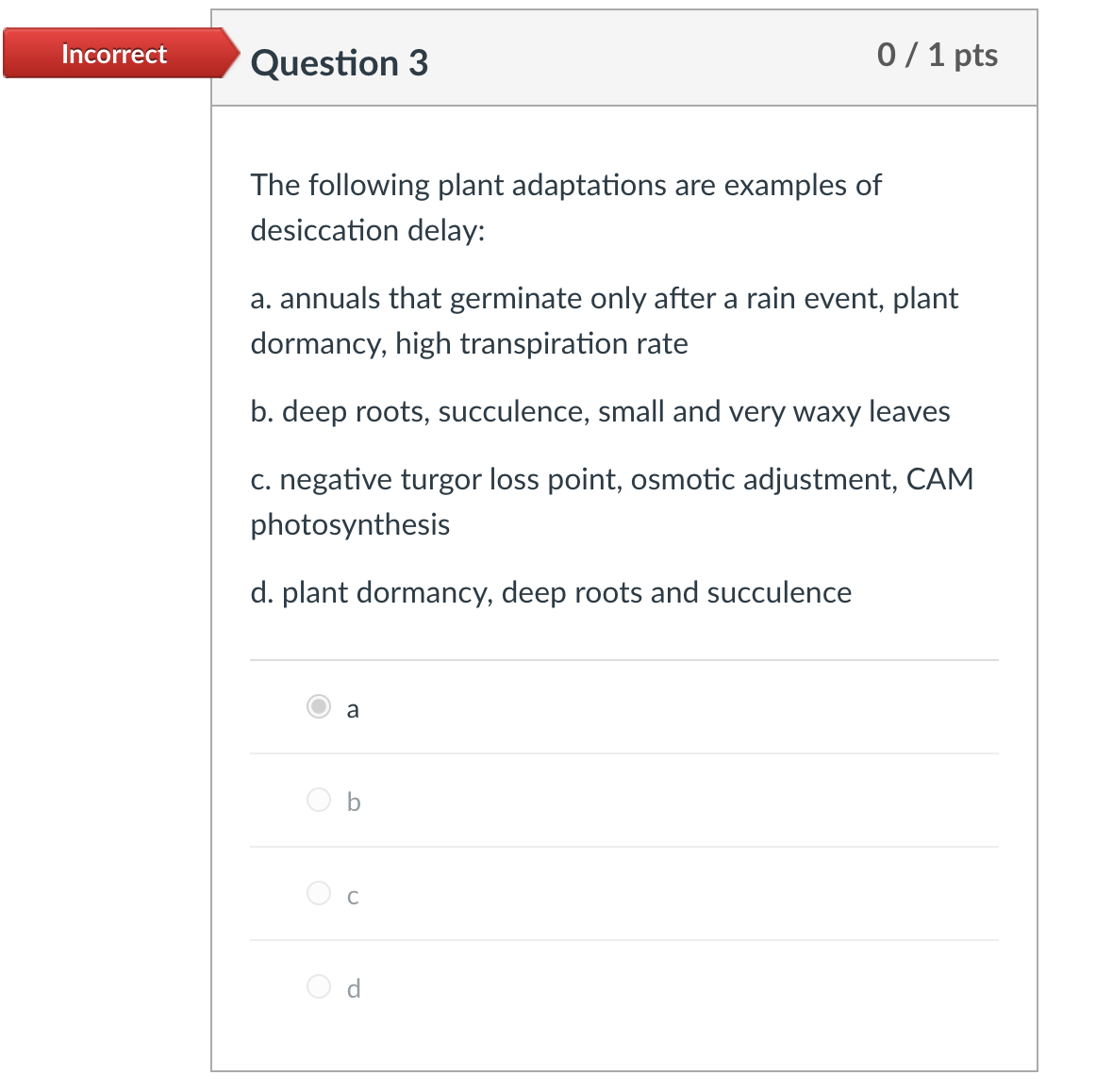Click the answer label letter b
Viewport: 1096px width, 1092px height.
click(354, 801)
